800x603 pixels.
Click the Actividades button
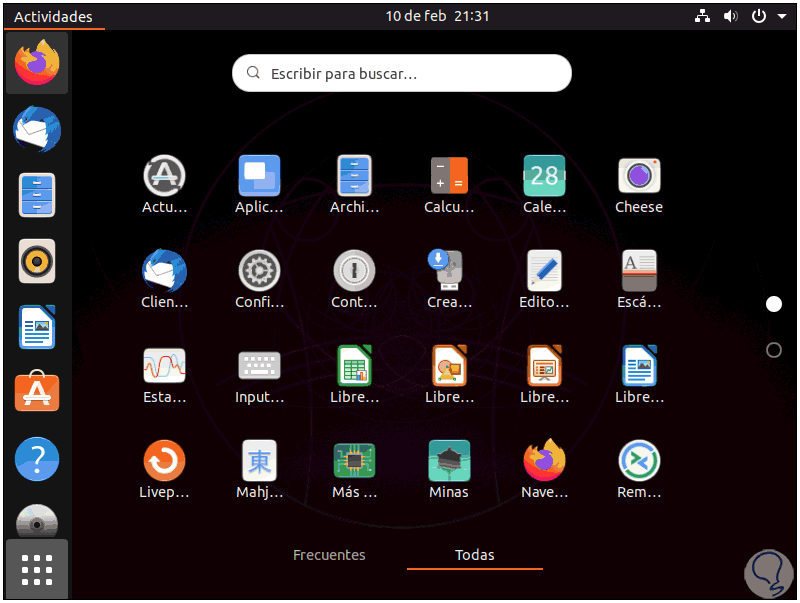[54, 17]
